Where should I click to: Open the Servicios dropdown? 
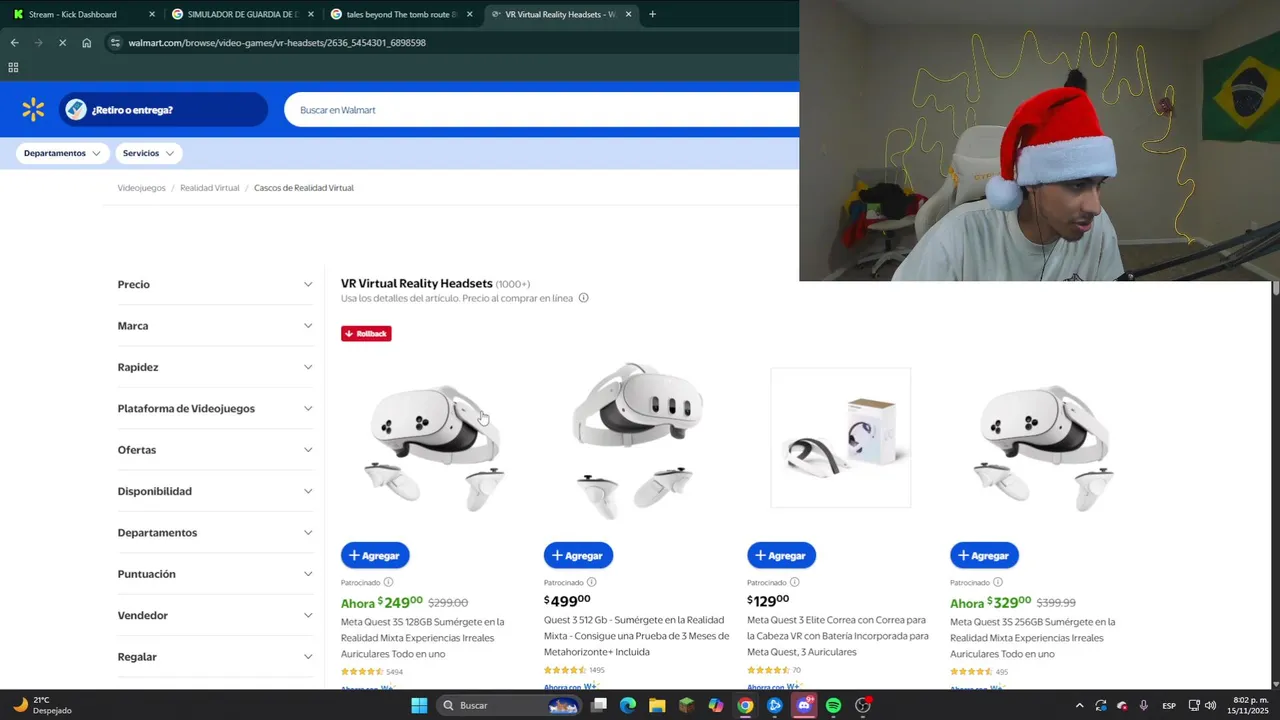[148, 153]
